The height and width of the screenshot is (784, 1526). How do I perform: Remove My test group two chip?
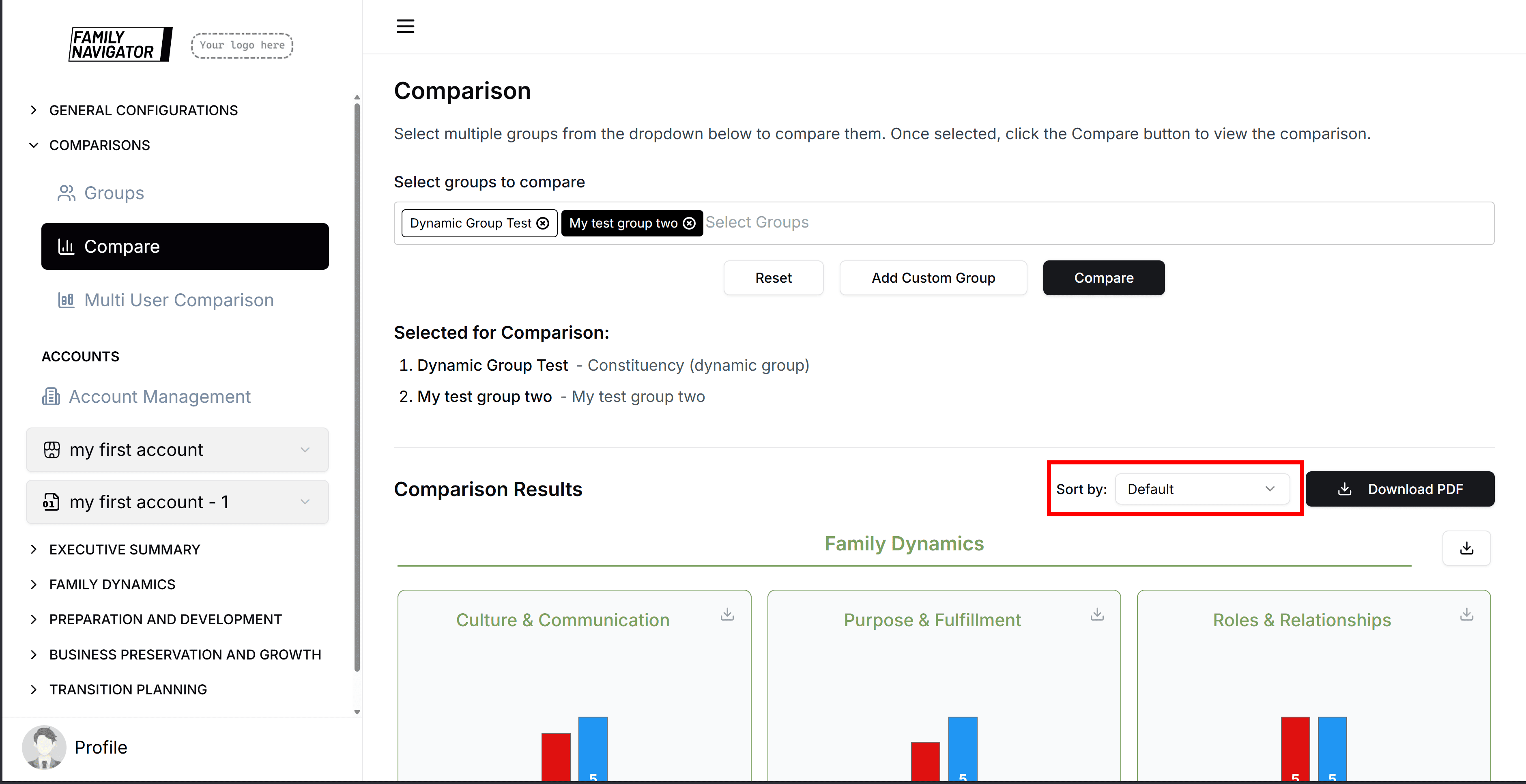(689, 223)
